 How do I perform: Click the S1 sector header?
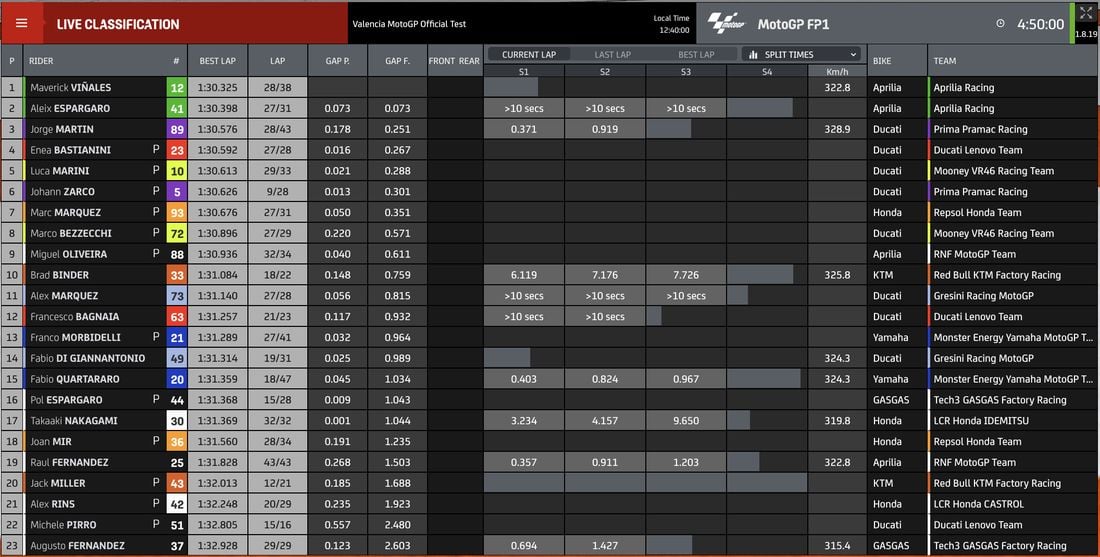click(x=524, y=72)
